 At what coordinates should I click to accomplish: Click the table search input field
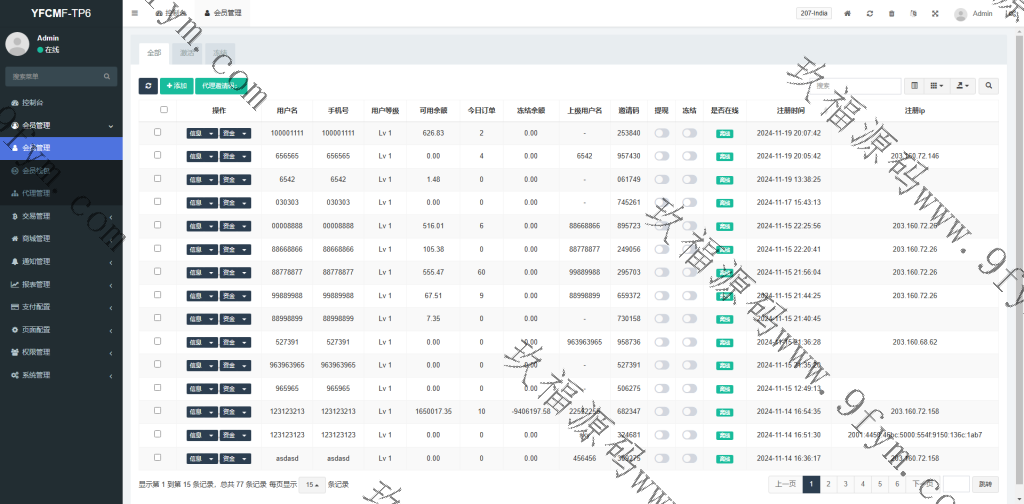(859, 86)
